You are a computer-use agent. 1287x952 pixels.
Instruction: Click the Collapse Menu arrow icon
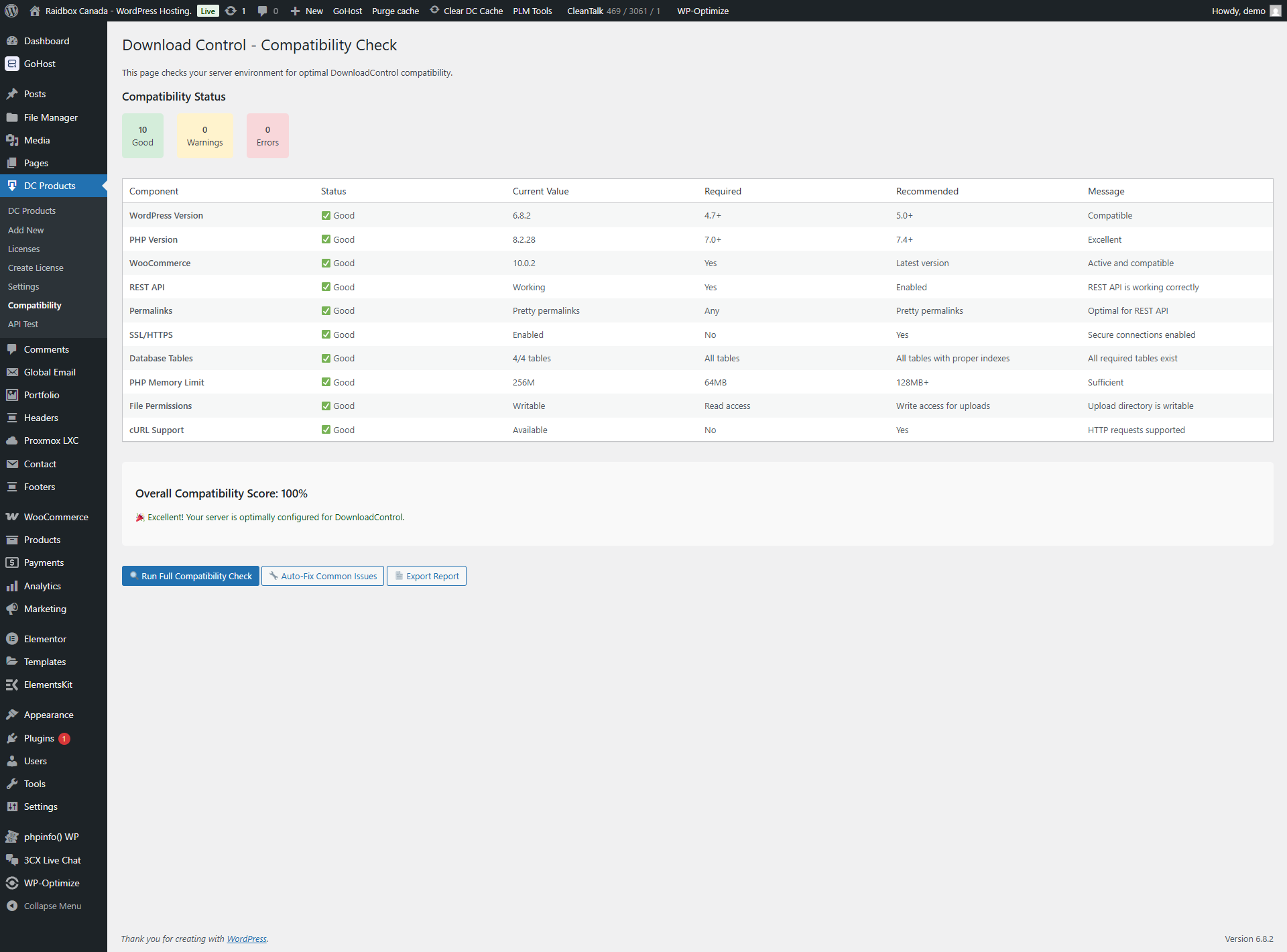pyautogui.click(x=12, y=906)
